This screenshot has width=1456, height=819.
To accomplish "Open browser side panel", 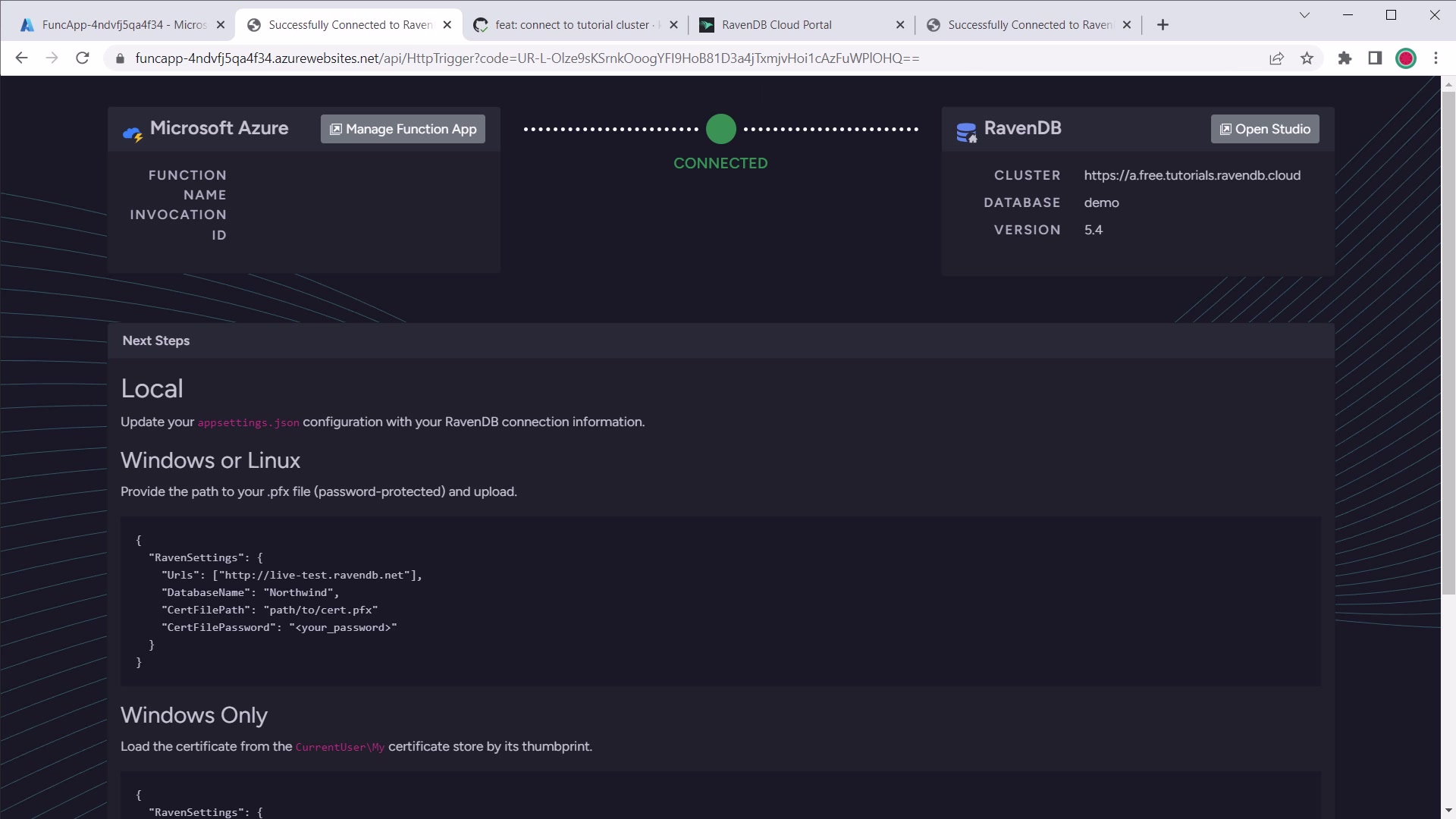I will (1375, 58).
